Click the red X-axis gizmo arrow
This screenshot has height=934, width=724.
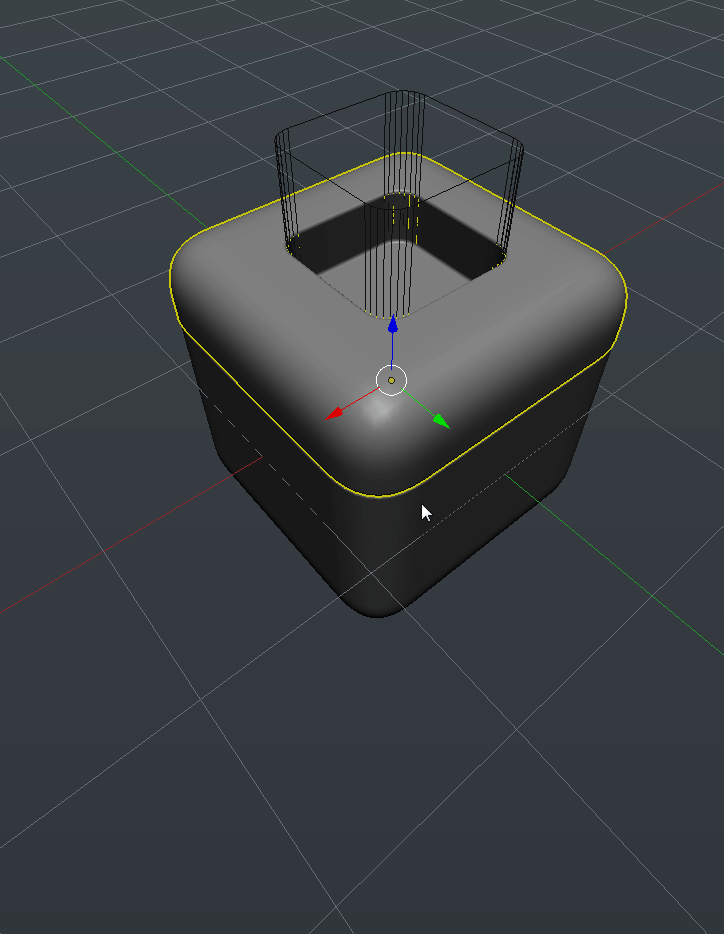coord(336,412)
